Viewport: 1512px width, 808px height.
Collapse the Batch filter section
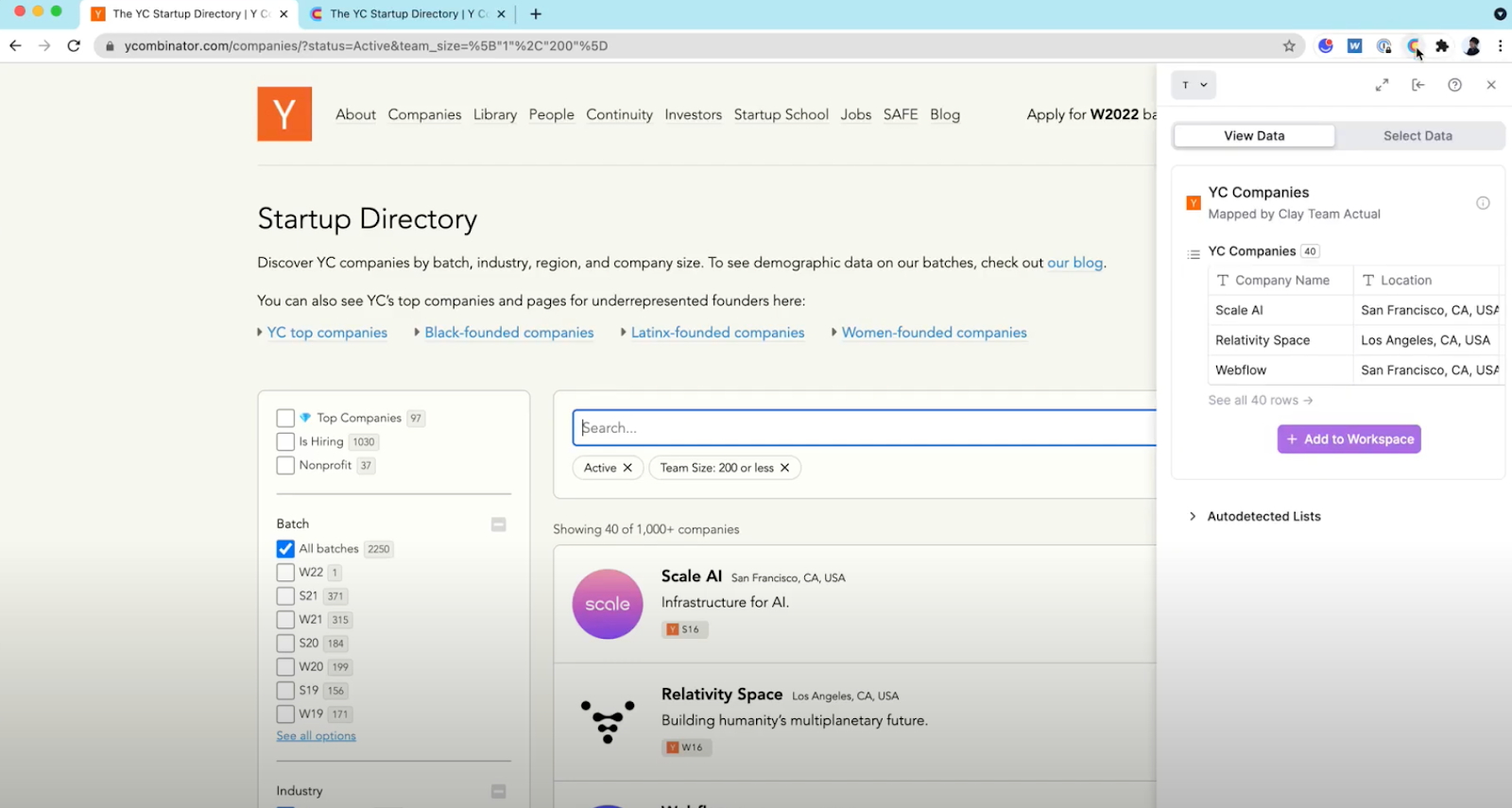[x=498, y=524]
